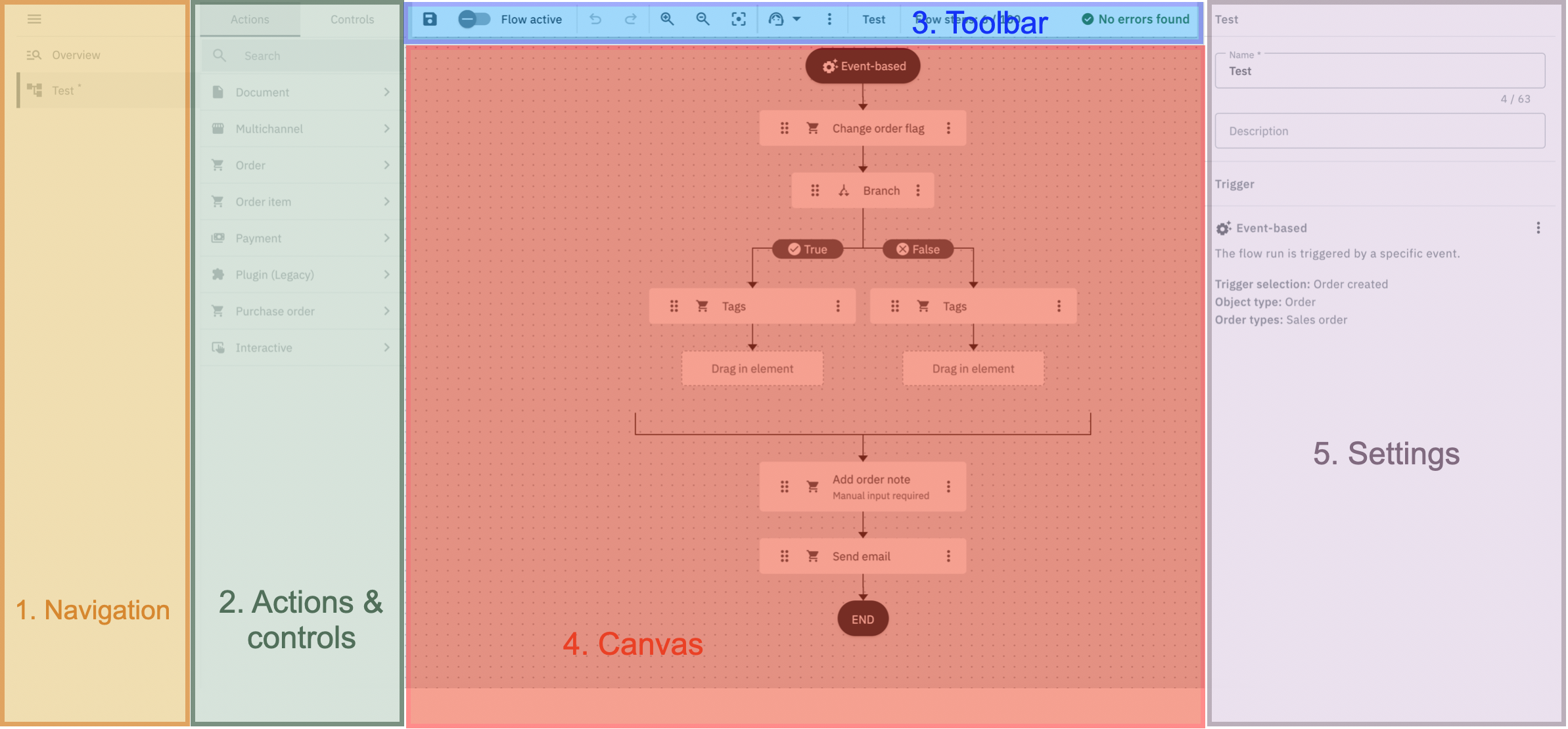Viewport: 1568px width, 729px height.
Task: Click the Search field in actions panel
Action: 301,56
